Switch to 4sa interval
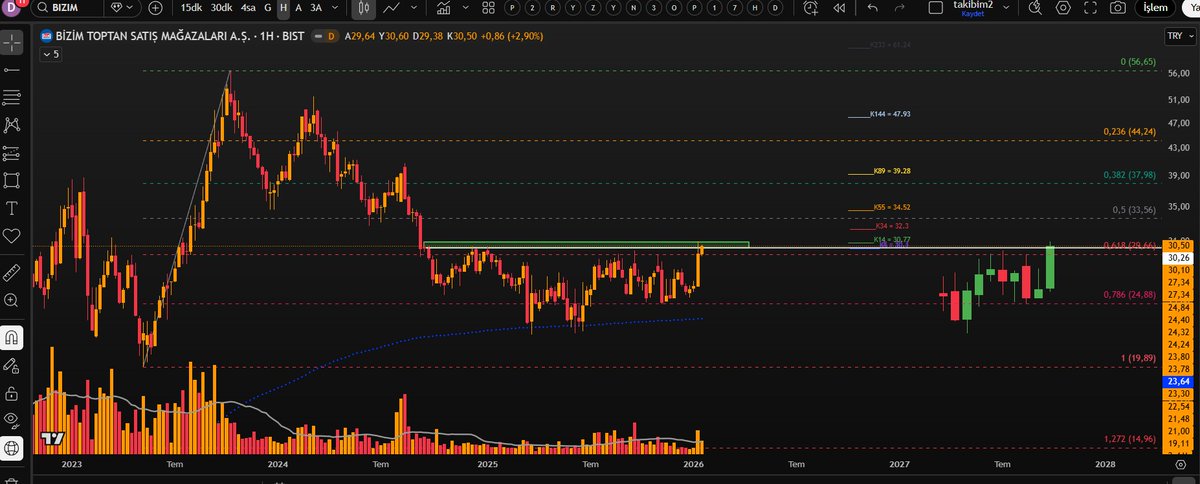Viewport: 1200px width, 484px height. tap(248, 8)
